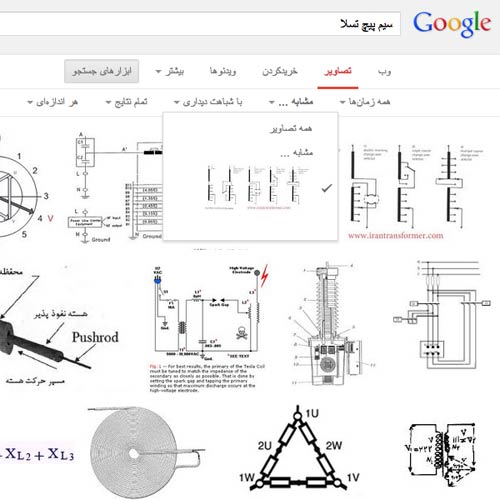Open the وب (Web) tab
500x500 pixels.
click(x=384, y=71)
